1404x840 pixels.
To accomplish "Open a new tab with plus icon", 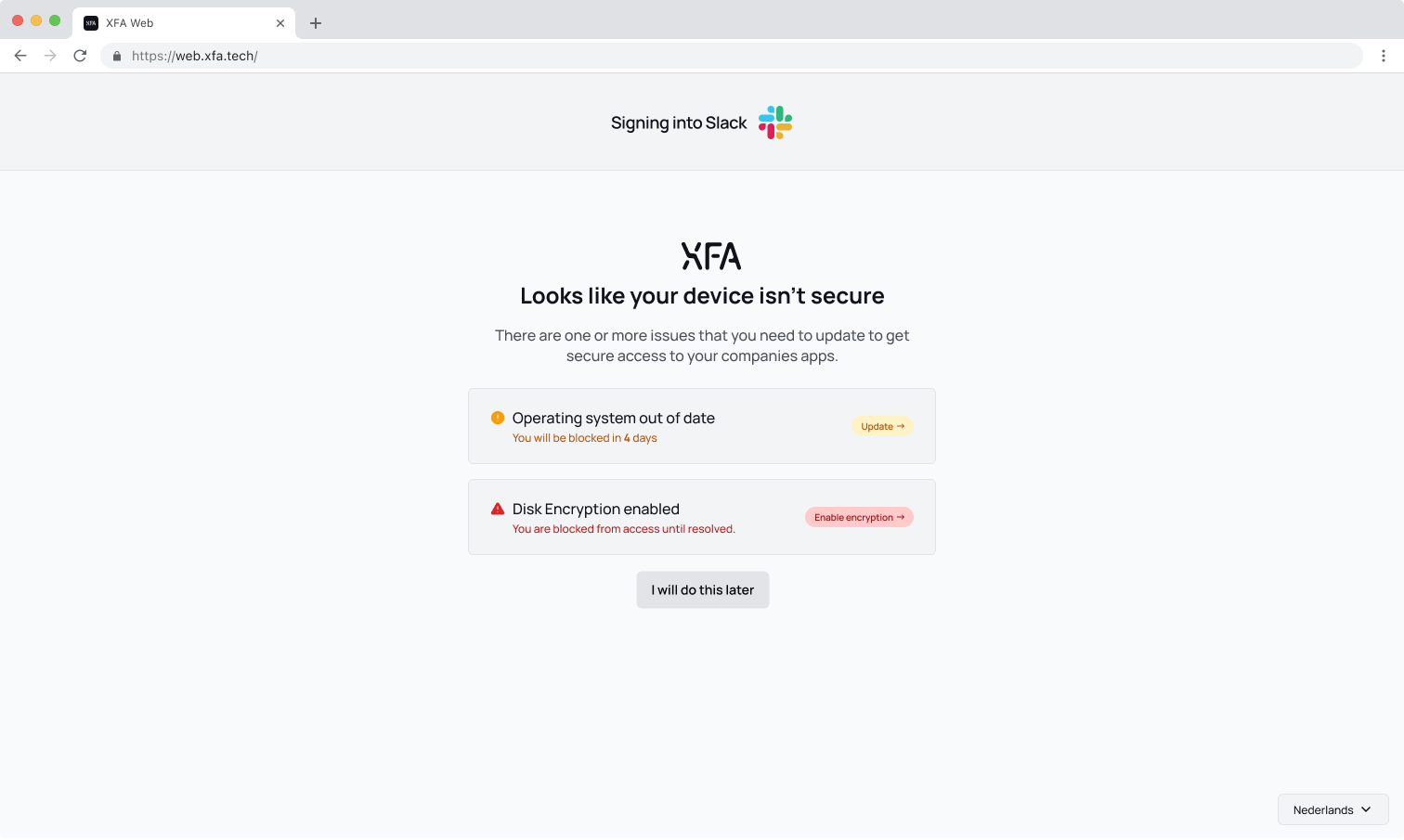I will [316, 23].
